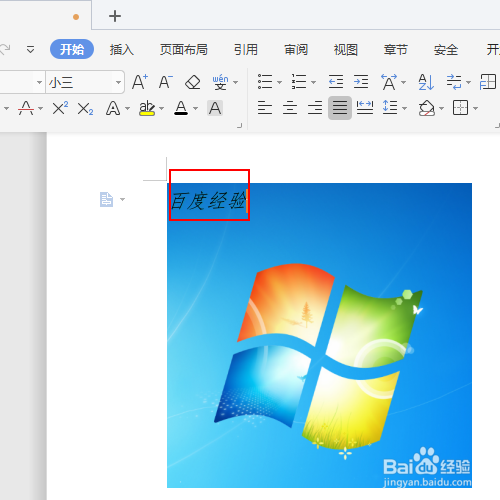Increase paragraph indent
This screenshot has width=500, height=500.
361,82
